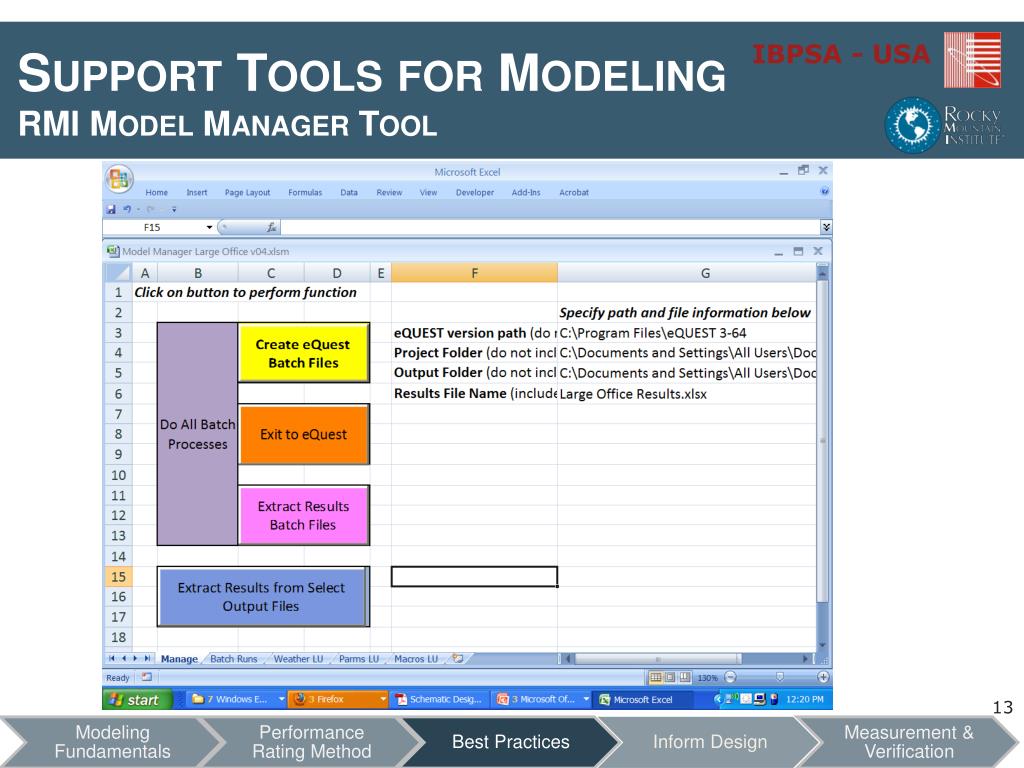The image size is (1024, 768).
Task: Open the Page Layout ribbon tab
Action: point(247,193)
